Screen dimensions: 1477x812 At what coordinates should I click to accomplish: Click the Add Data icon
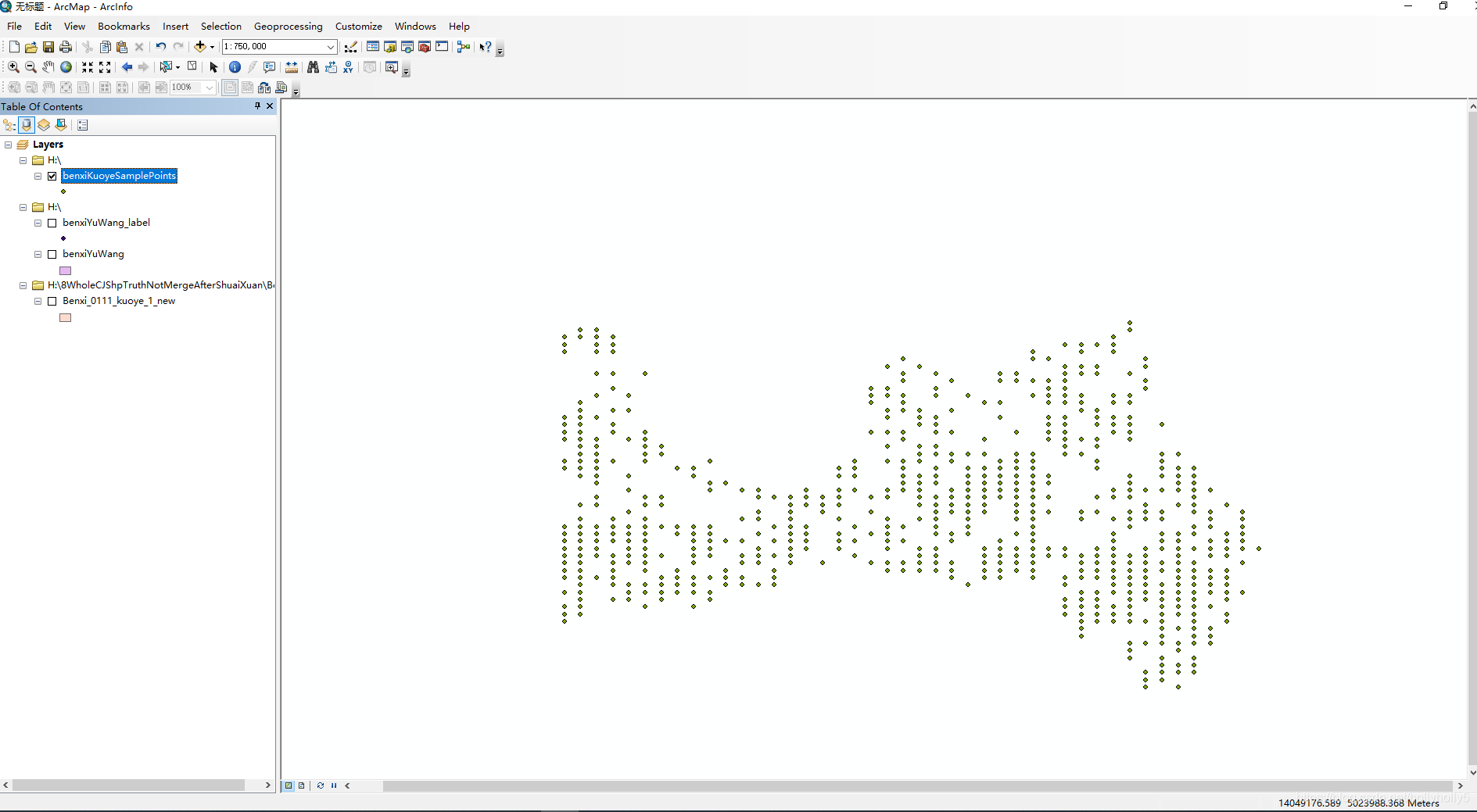[200, 47]
